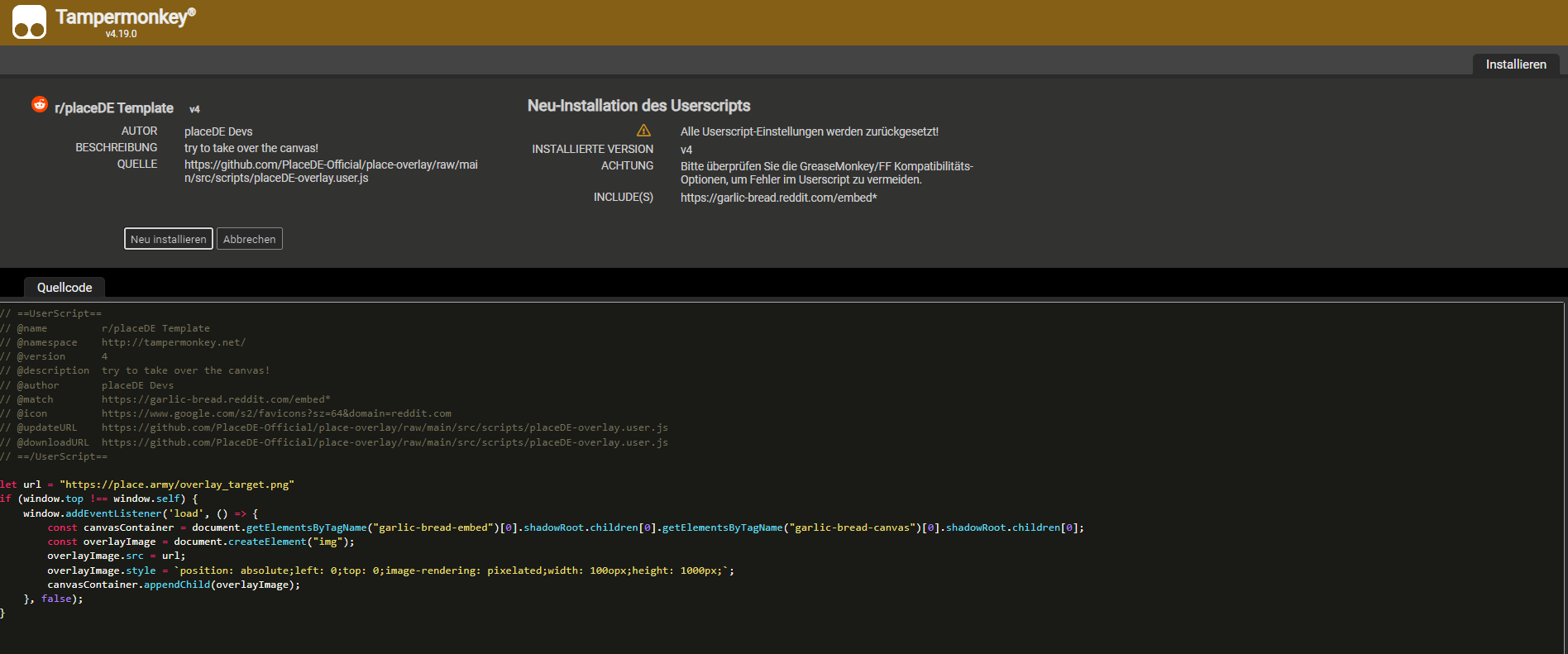Screen dimensions: 1568x654
Task: Click the Reddit script icon beside r/placeDE Template
Action: (40, 104)
